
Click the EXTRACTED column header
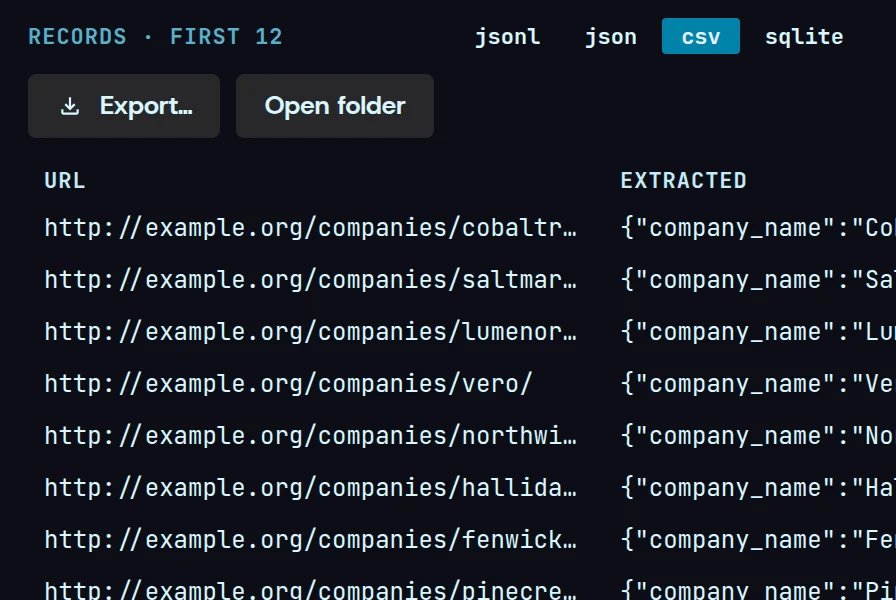point(683,181)
